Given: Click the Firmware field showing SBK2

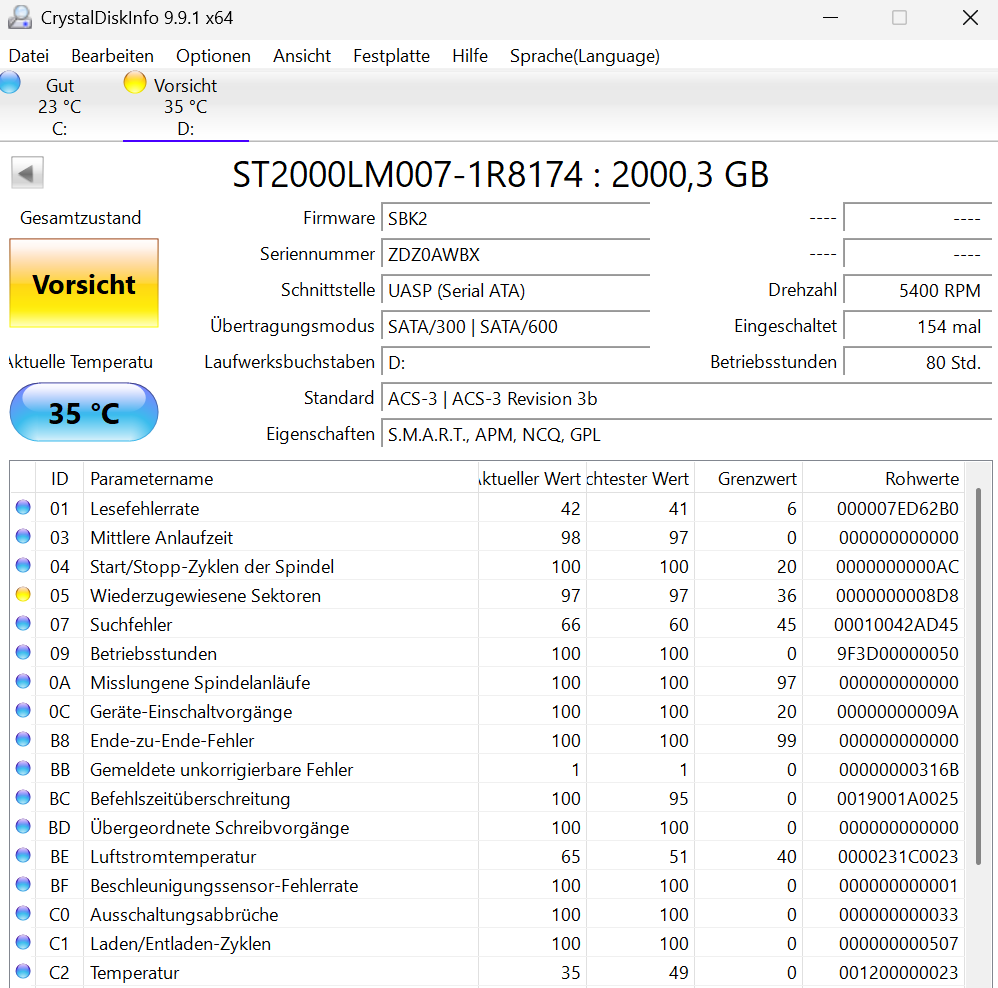Looking at the screenshot, I should [516, 219].
